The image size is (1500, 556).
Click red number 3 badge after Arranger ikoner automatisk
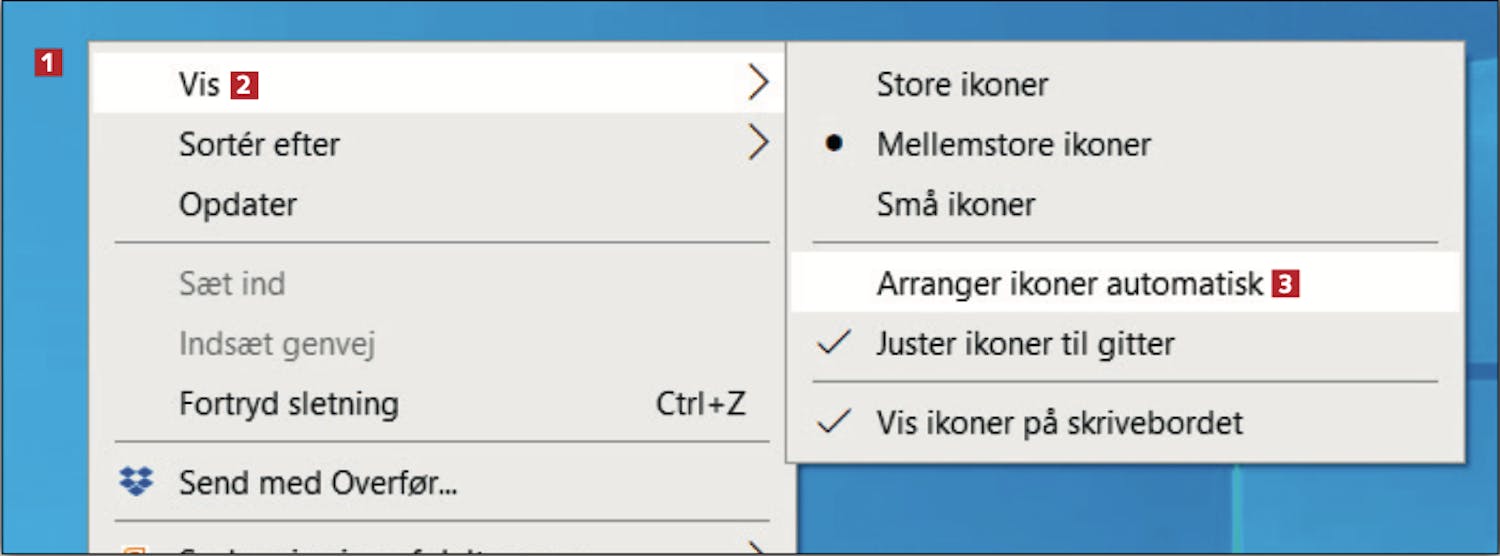tap(1285, 284)
